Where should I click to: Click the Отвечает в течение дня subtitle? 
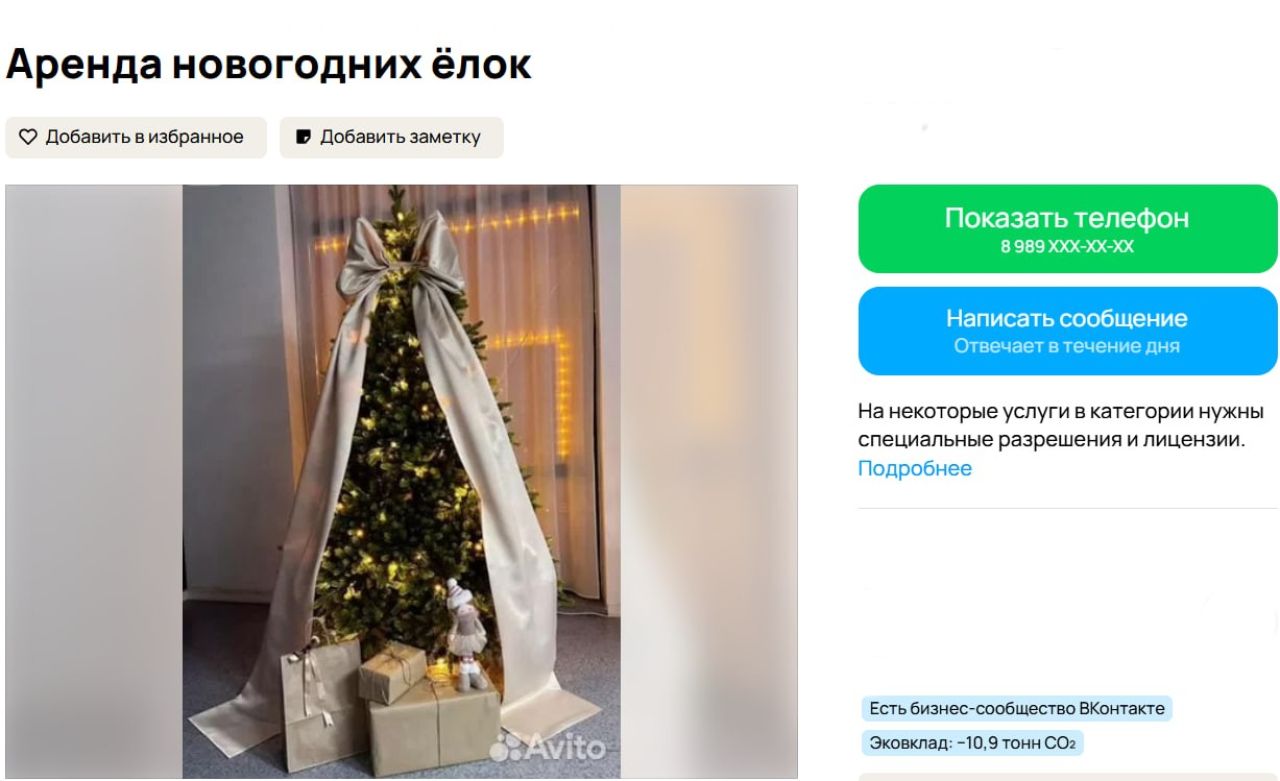point(1067,347)
